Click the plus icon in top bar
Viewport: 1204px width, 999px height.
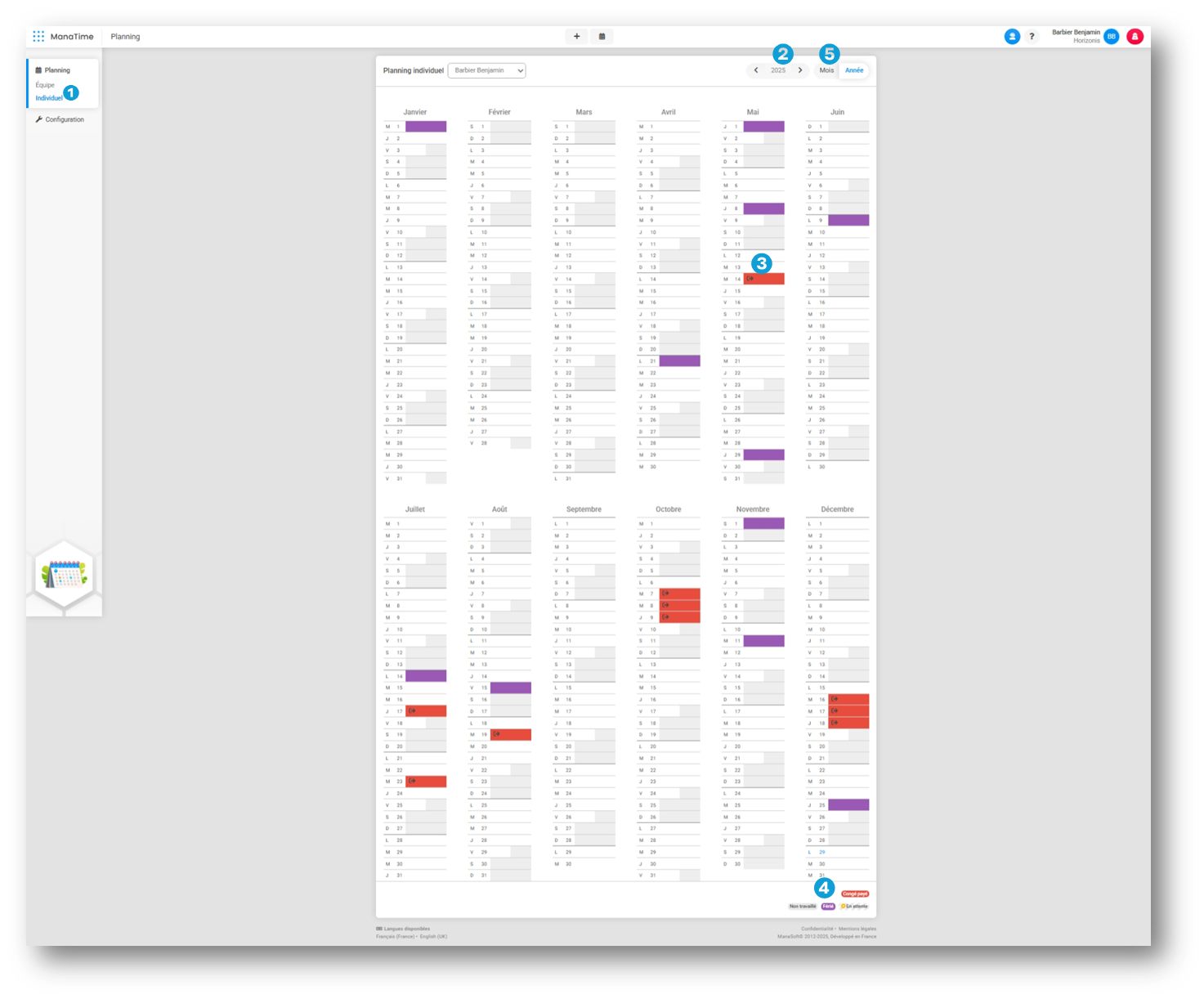(x=576, y=37)
